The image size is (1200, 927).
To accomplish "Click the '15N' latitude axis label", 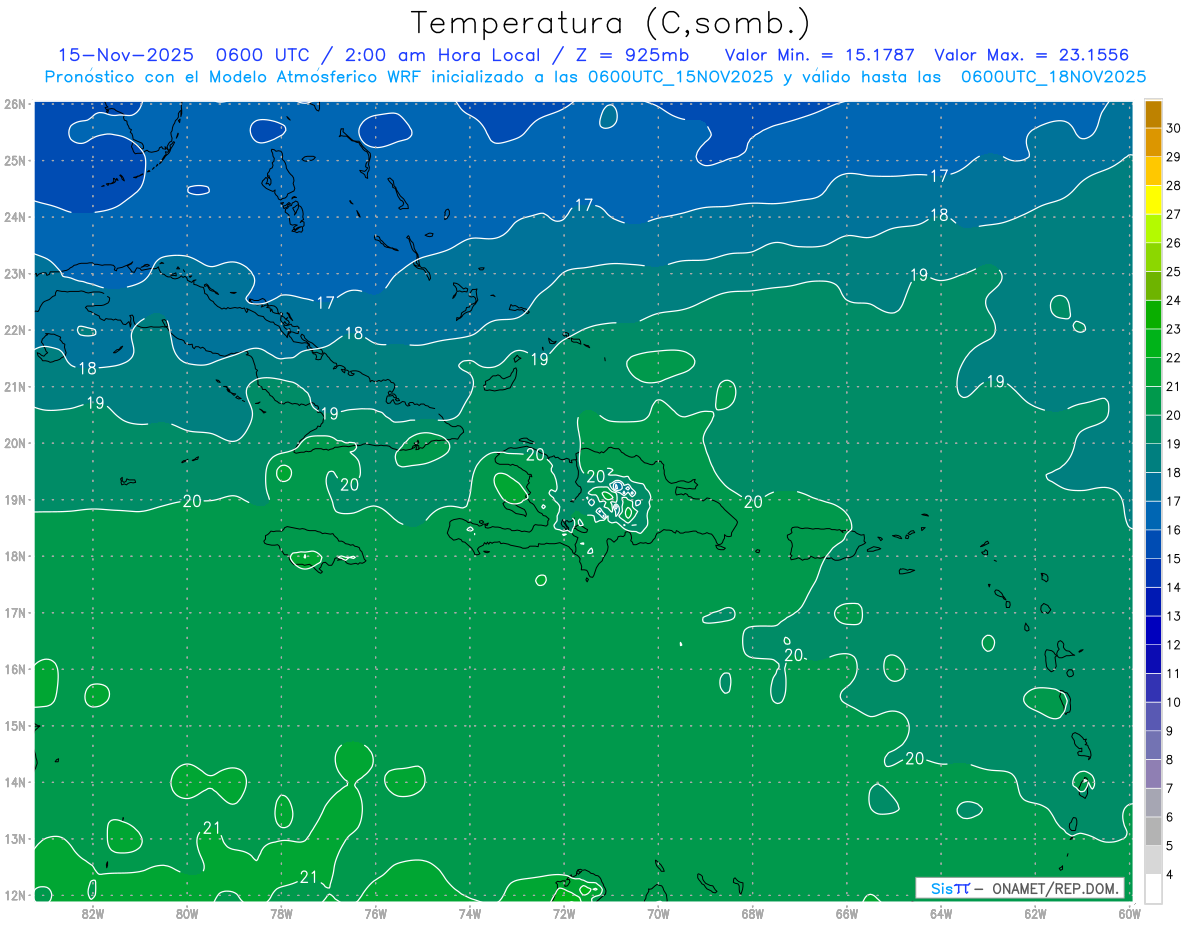I will tap(15, 725).
